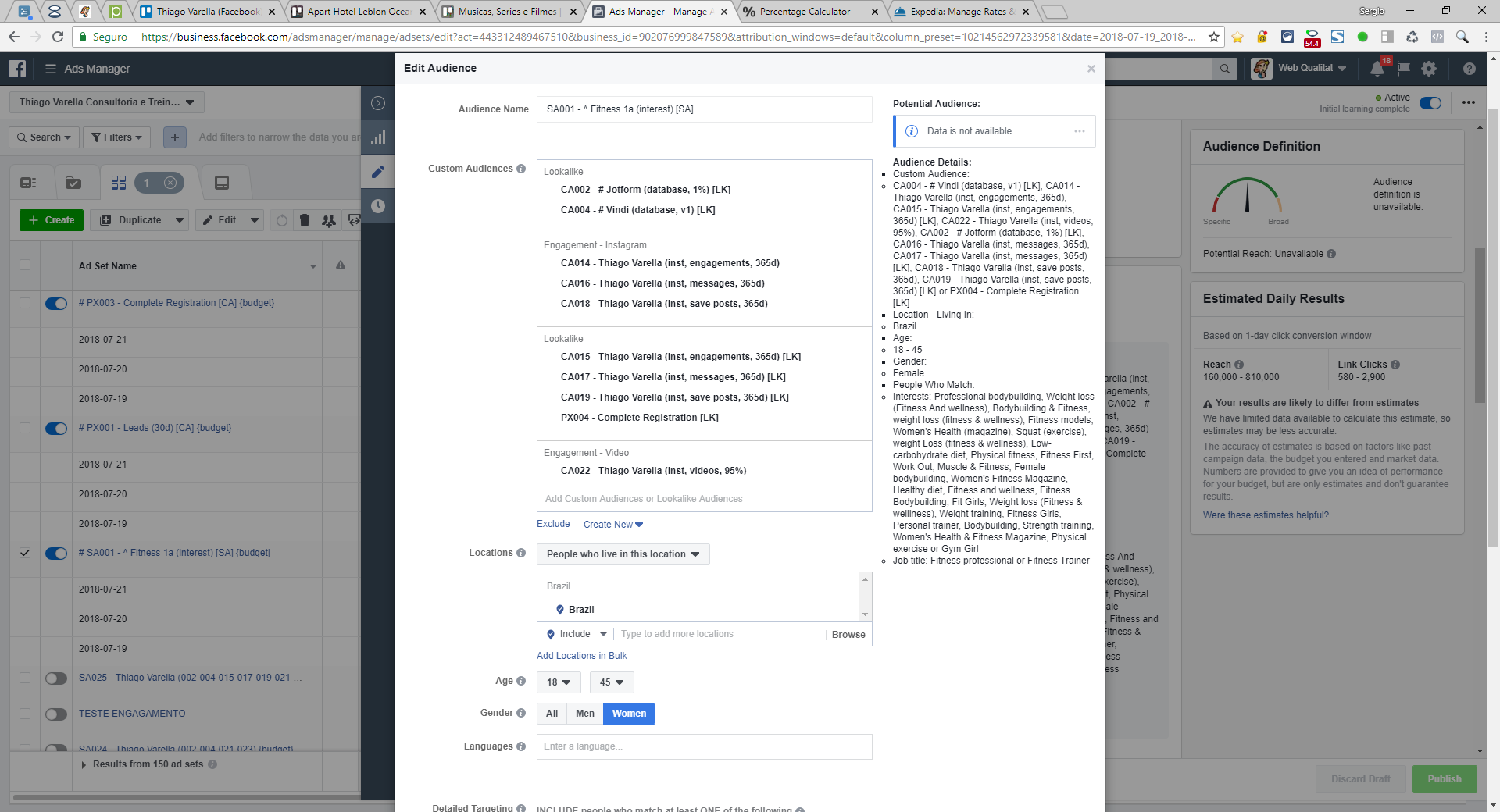
Task: Select the pencil edit side panel icon
Action: pyautogui.click(x=378, y=172)
